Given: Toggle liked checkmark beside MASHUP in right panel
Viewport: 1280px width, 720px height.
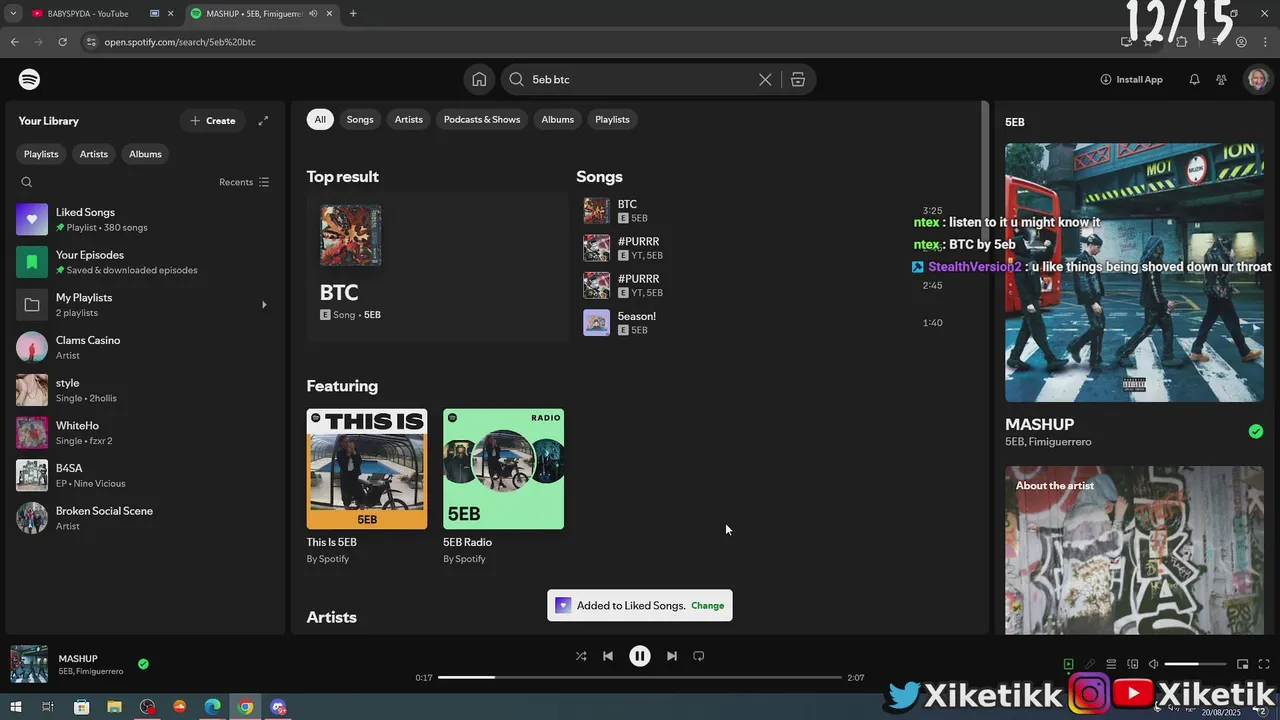Looking at the screenshot, I should 1256,432.
